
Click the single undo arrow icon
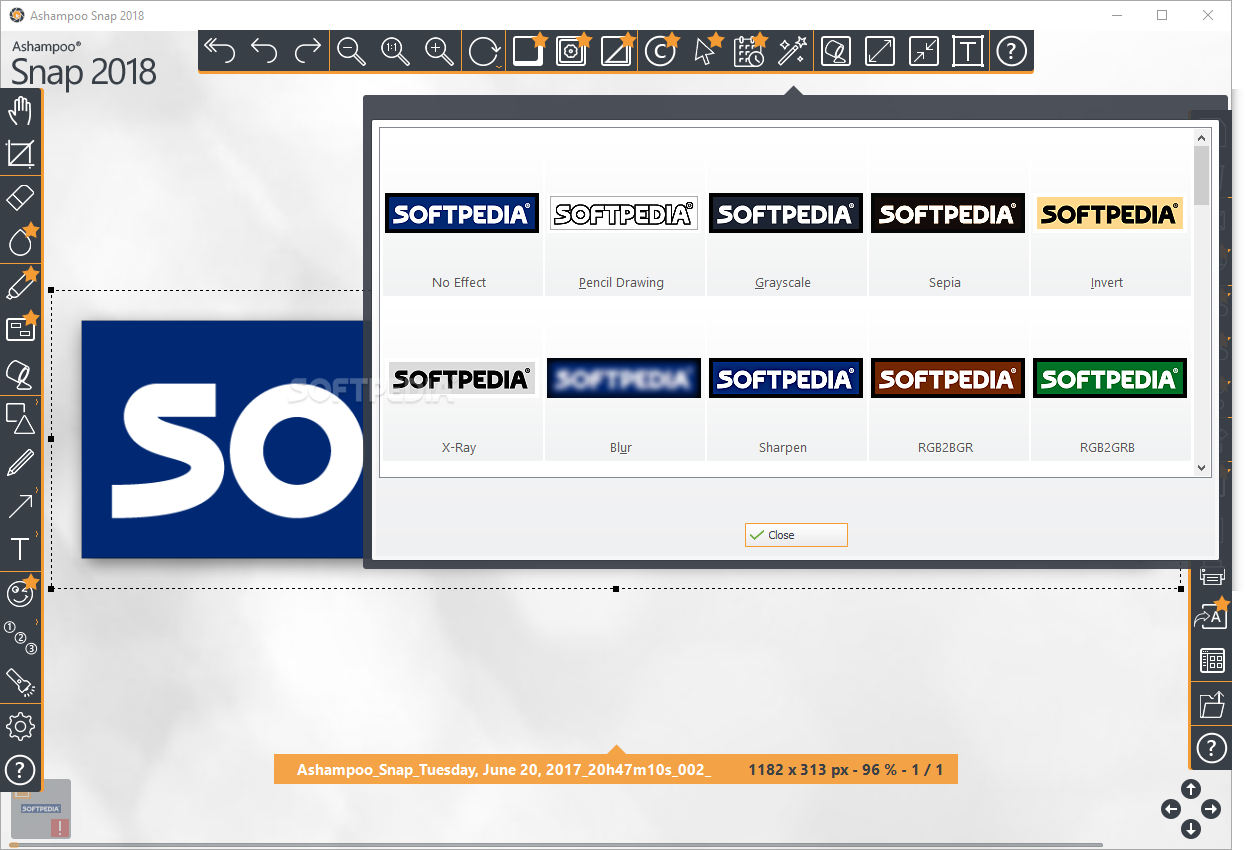click(x=264, y=50)
